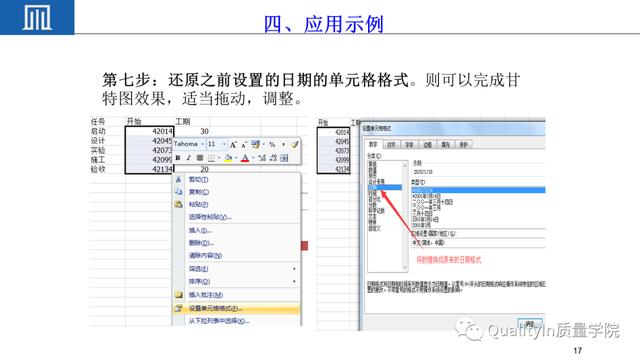The width and height of the screenshot is (640, 360).
Task: Select the 二○○一年三月十四日 date type
Action: [x=432, y=202]
